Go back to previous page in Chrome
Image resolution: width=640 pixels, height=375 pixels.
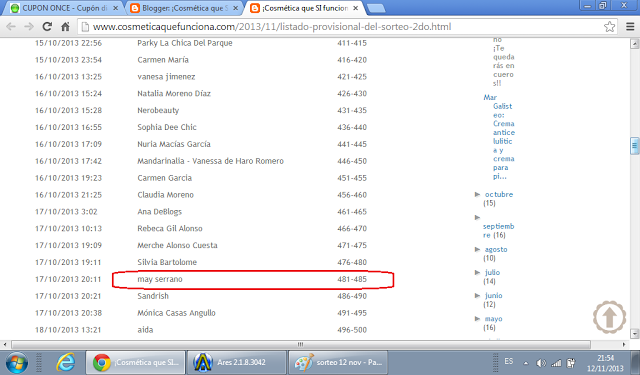[x=11, y=27]
